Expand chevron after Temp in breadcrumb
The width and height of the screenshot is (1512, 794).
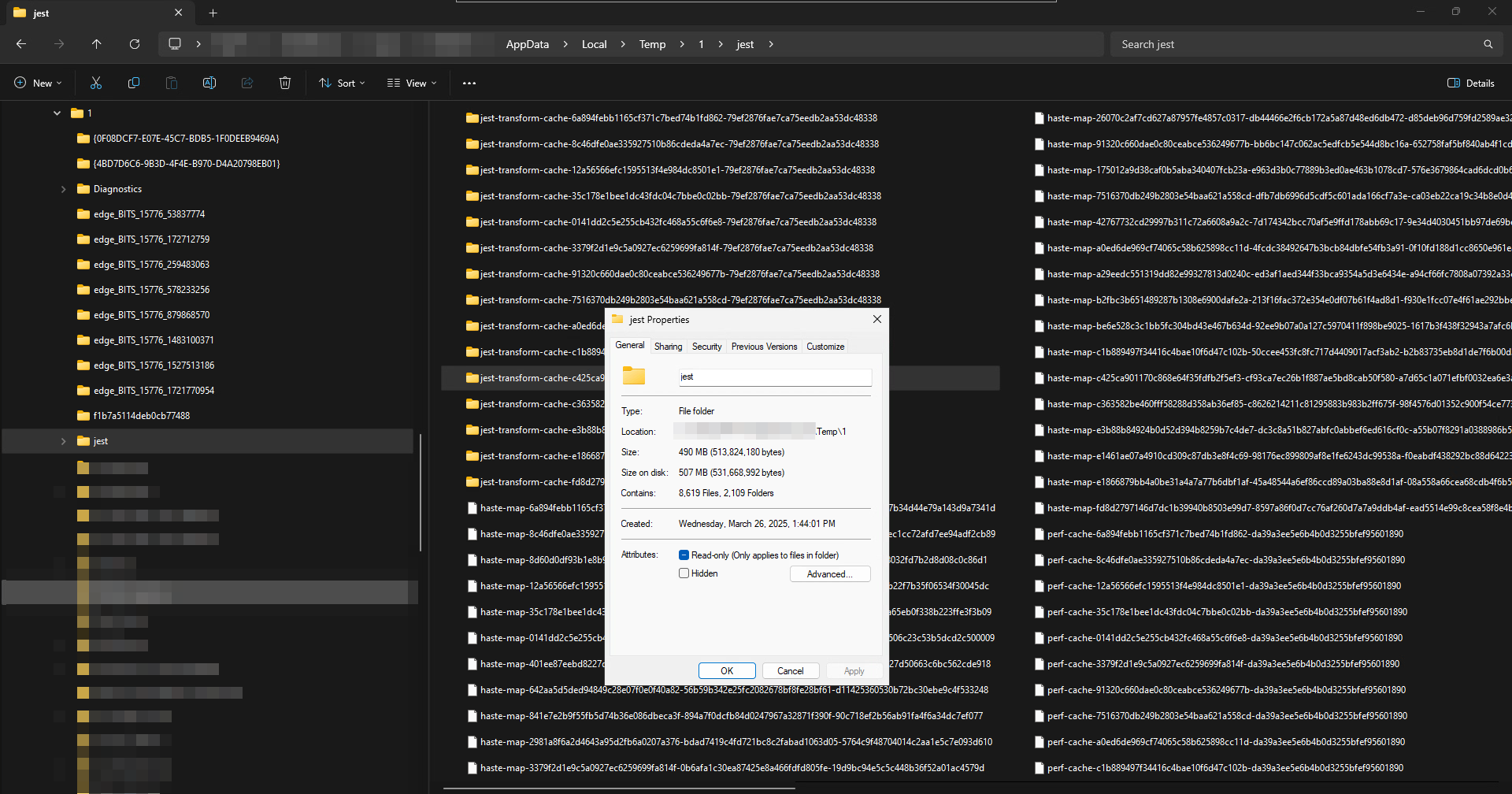(x=681, y=44)
